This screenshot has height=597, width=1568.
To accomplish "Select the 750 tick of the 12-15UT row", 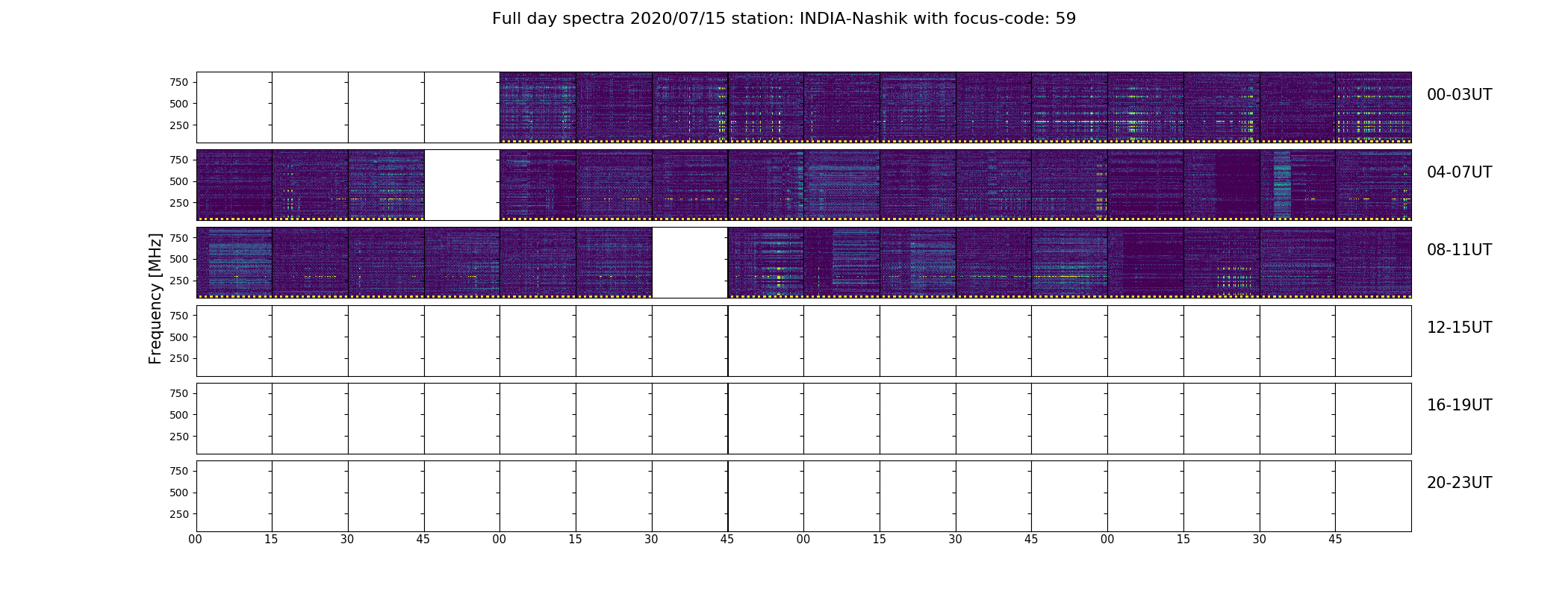I will pos(179,316).
